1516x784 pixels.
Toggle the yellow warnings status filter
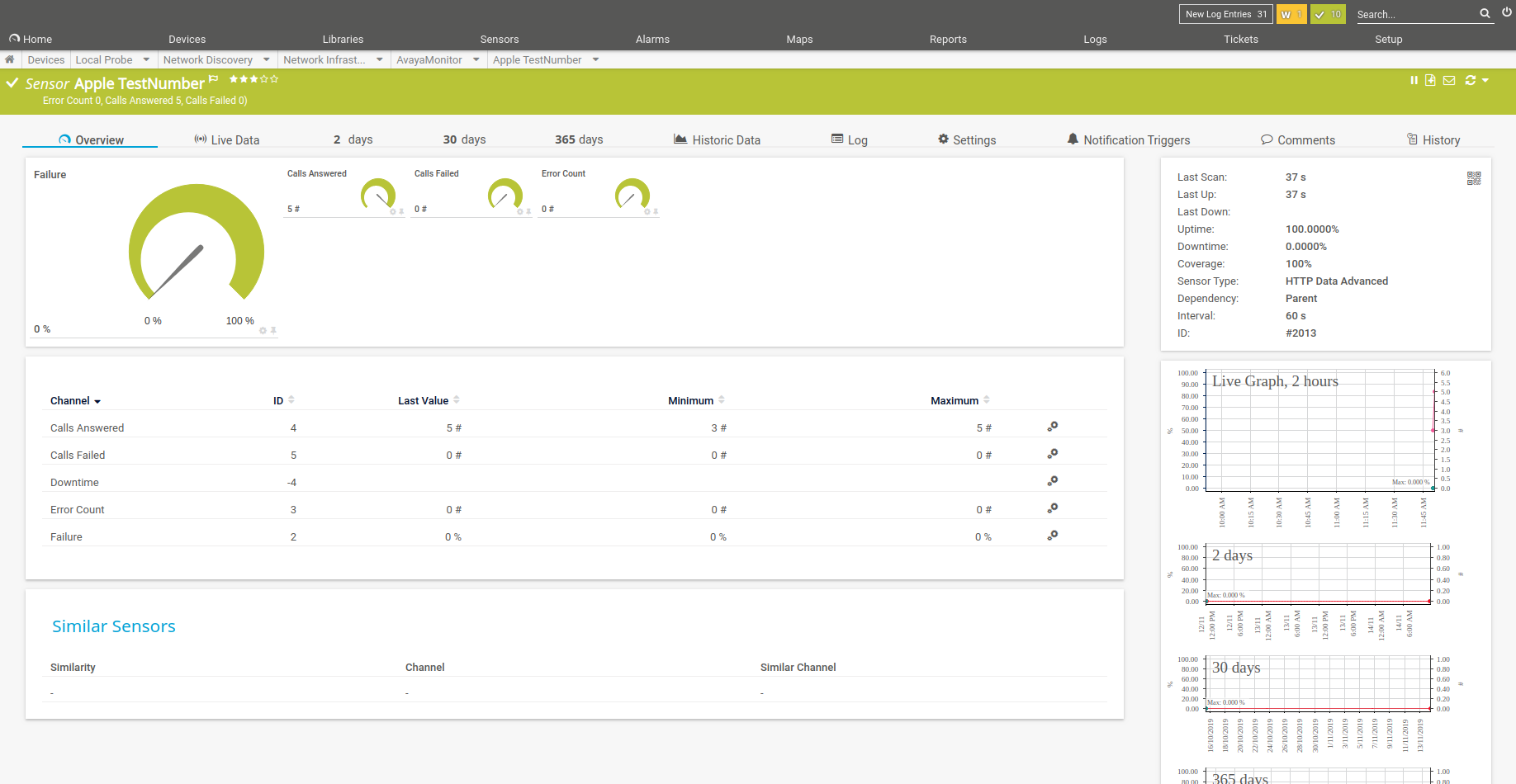tap(1291, 14)
